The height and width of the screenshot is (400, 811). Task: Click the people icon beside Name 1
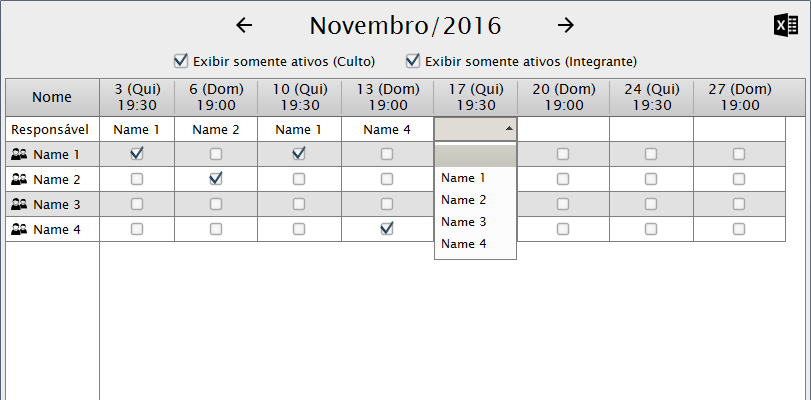coord(19,155)
